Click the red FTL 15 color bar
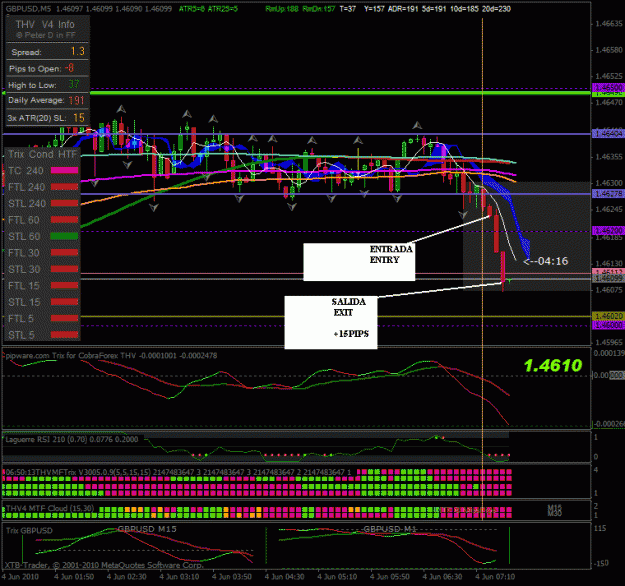Viewport: 625px width, 586px height. (64, 285)
